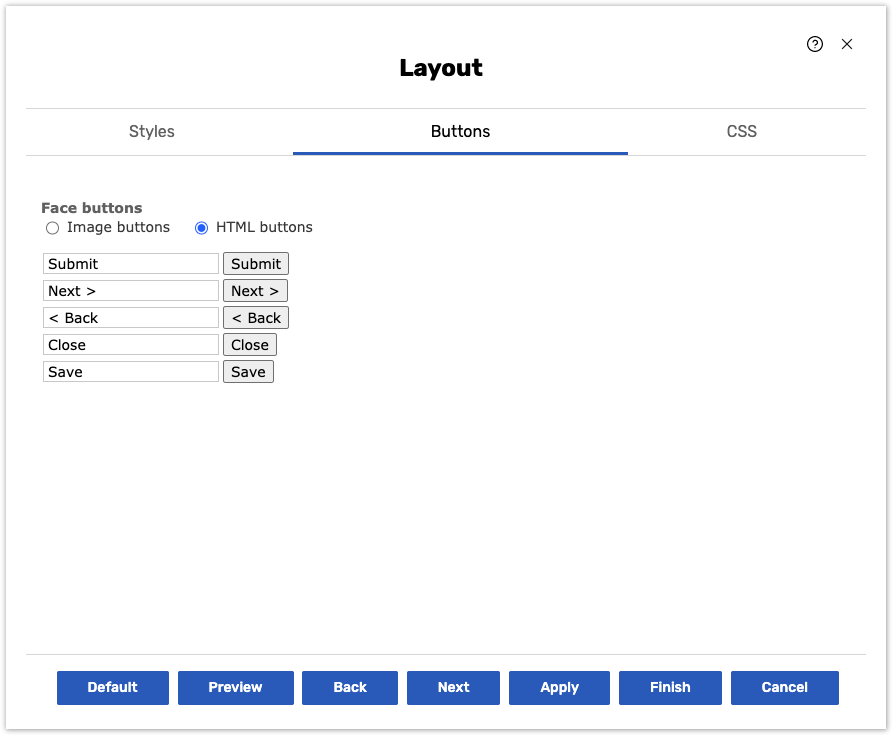Cancel the Layout dialog
The height and width of the screenshot is (735, 892).
point(784,687)
